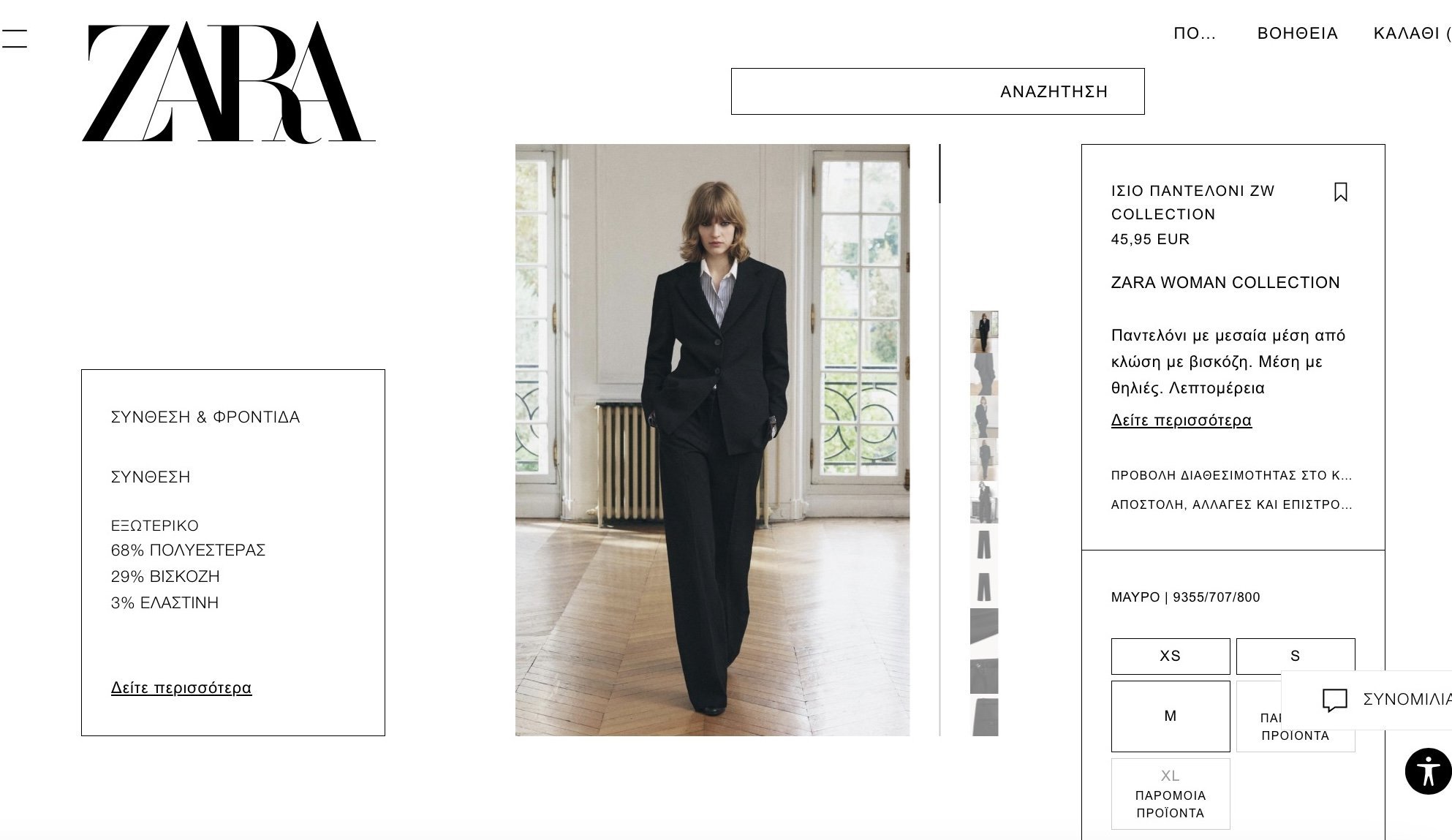
Task: Click the main product photo
Action: coord(712,439)
